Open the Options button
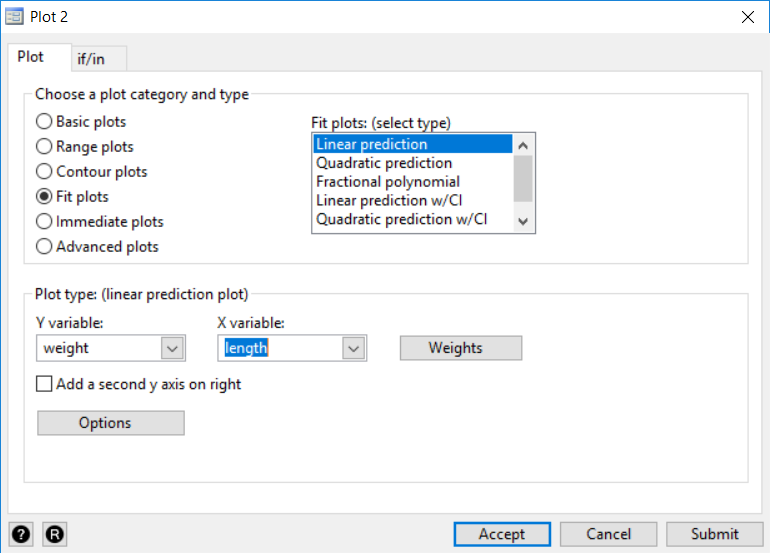This screenshot has height=553, width=770. click(110, 423)
